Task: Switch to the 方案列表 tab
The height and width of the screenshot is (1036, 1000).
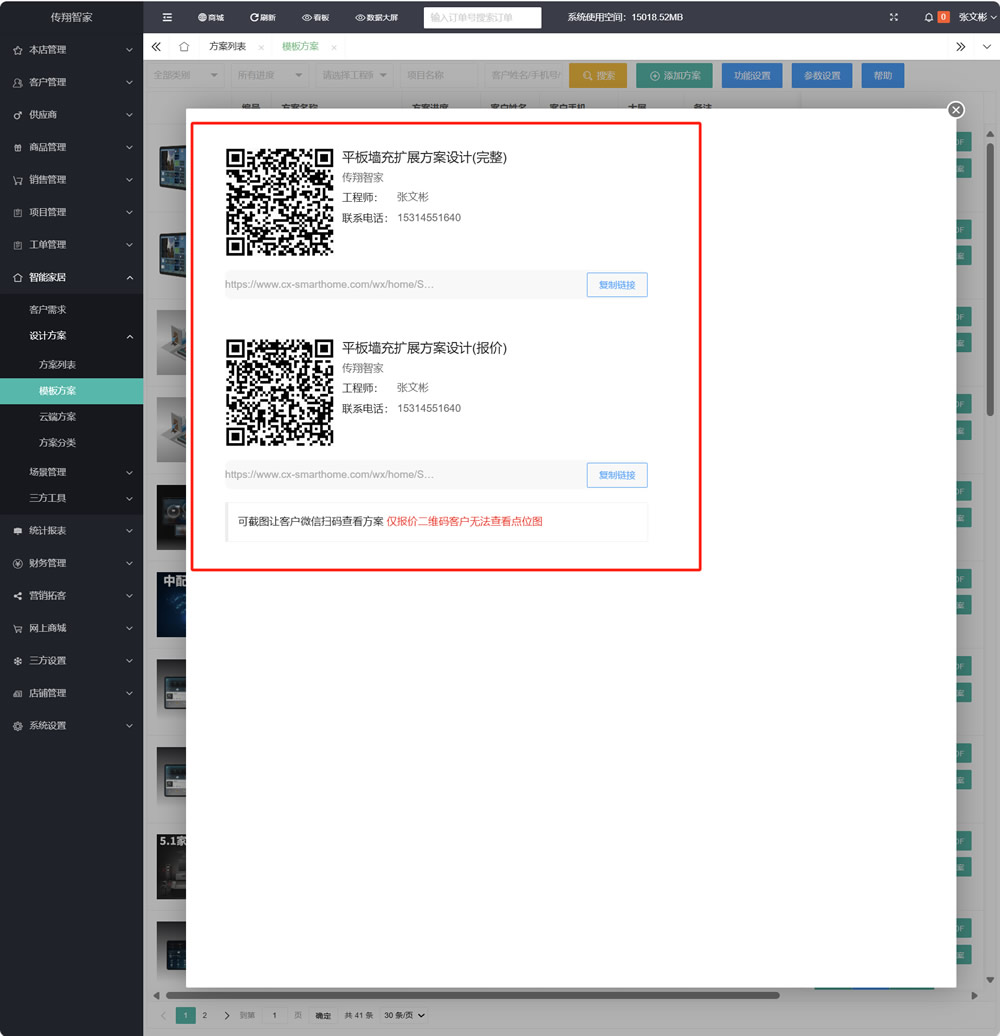Action: [x=227, y=46]
